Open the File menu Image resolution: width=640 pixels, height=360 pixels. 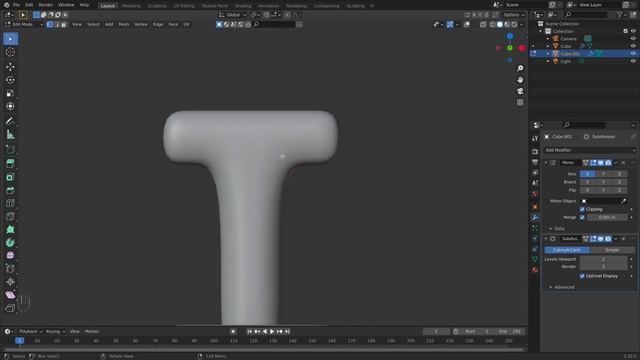(x=16, y=5)
